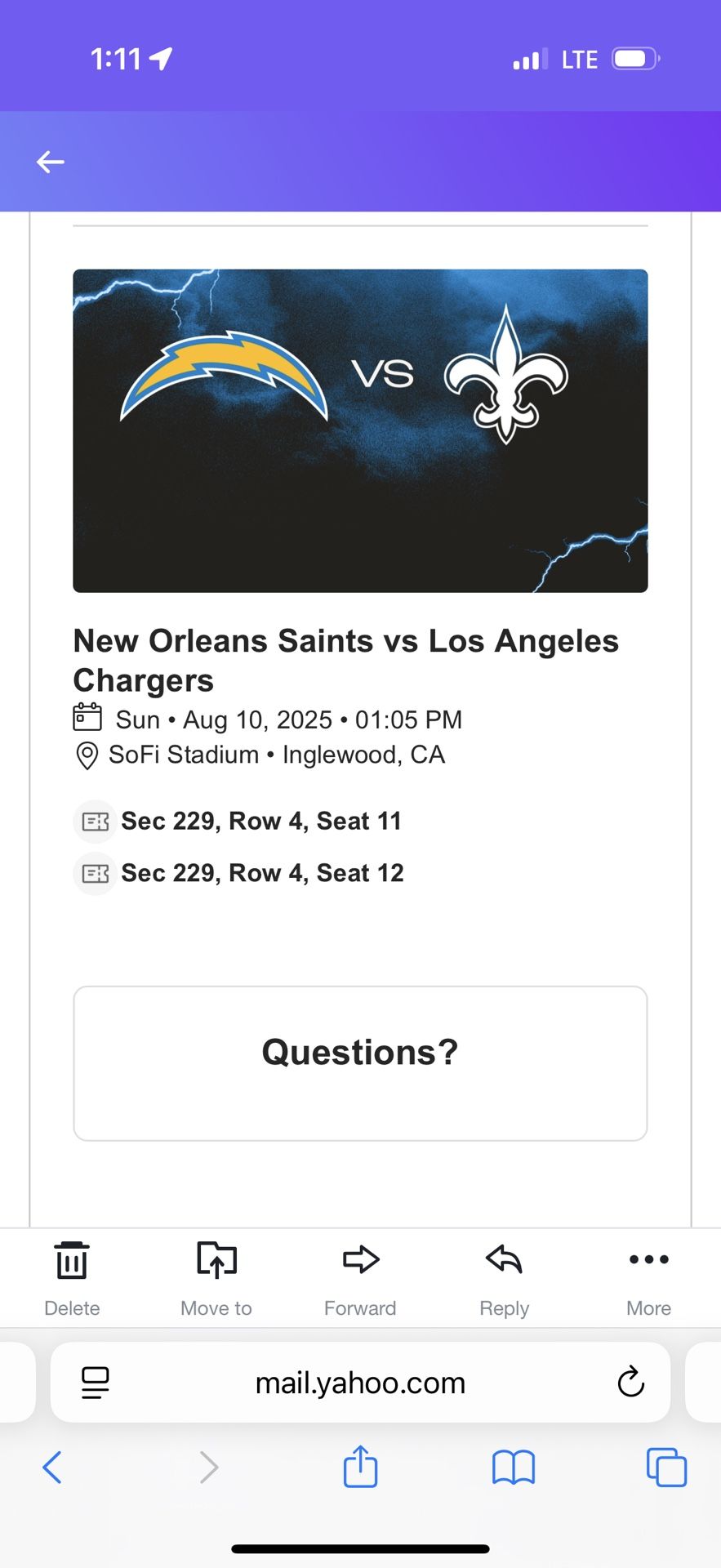Show all Safari tabs
Screen dimensions: 721x1568
pyautogui.click(x=666, y=1468)
